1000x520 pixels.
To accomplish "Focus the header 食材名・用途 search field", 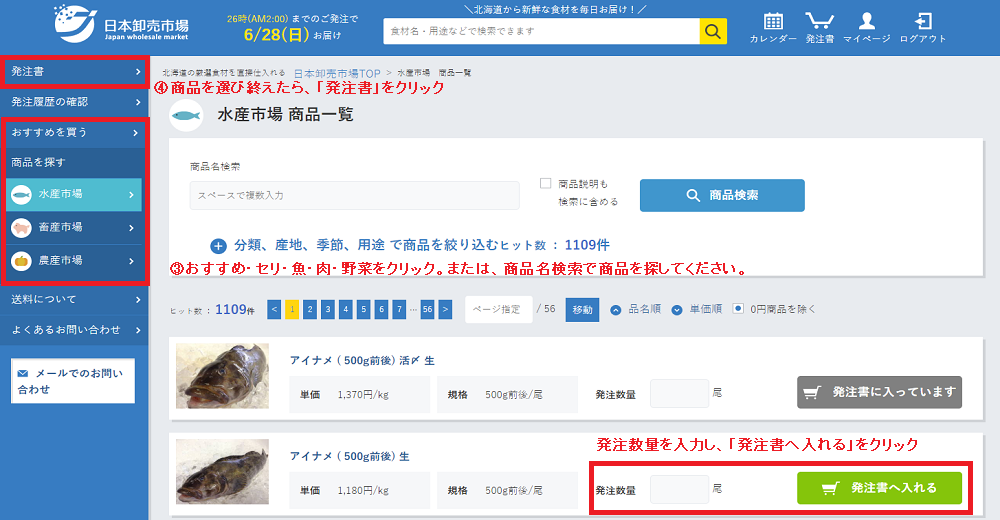I will pyautogui.click(x=541, y=31).
